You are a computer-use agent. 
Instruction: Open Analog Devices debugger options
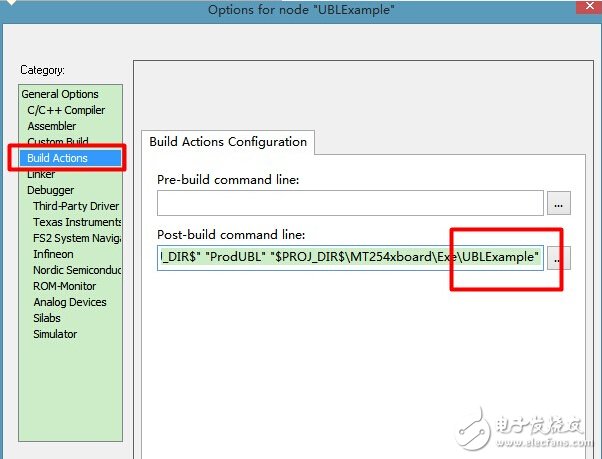click(69, 302)
